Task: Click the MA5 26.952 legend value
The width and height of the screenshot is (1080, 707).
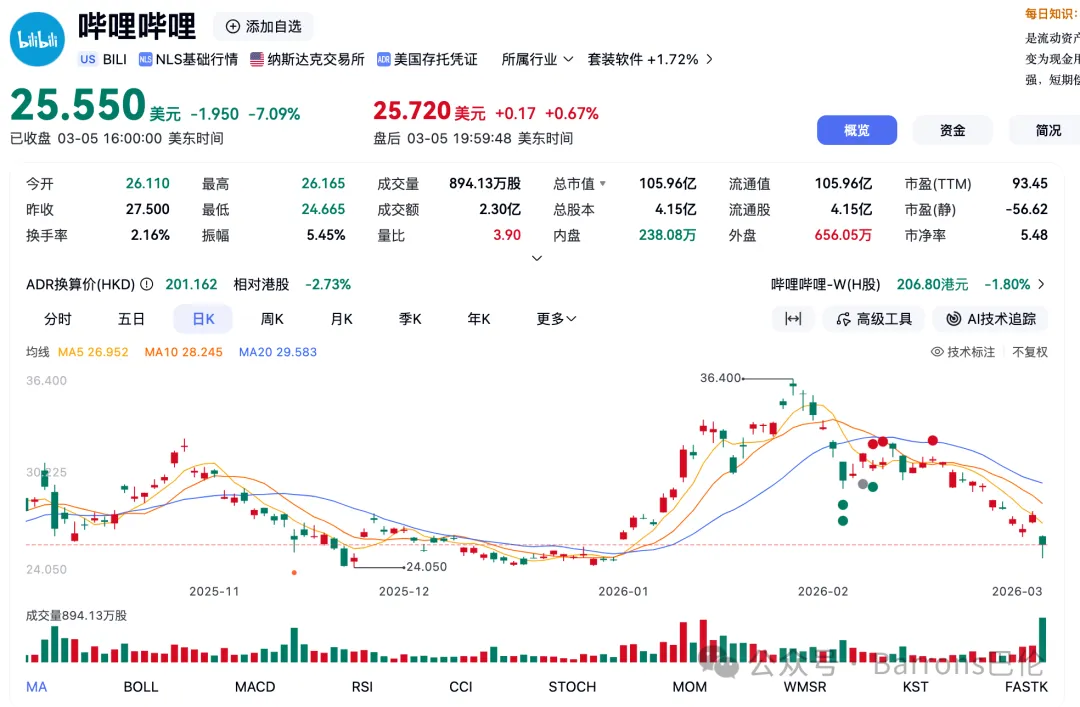Action: pos(93,352)
